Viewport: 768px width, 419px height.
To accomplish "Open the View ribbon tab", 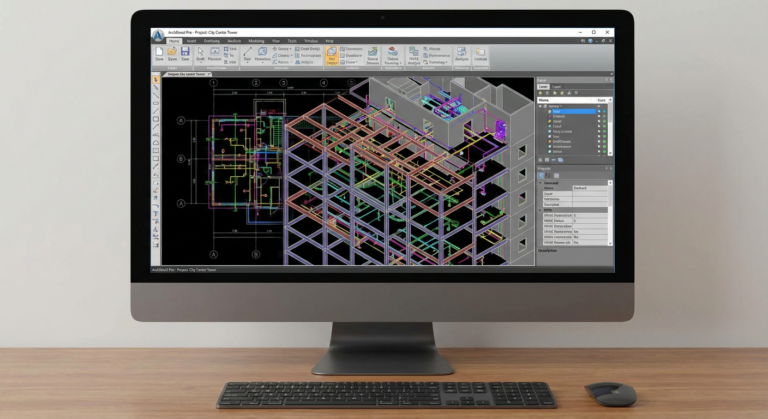I will tap(276, 41).
